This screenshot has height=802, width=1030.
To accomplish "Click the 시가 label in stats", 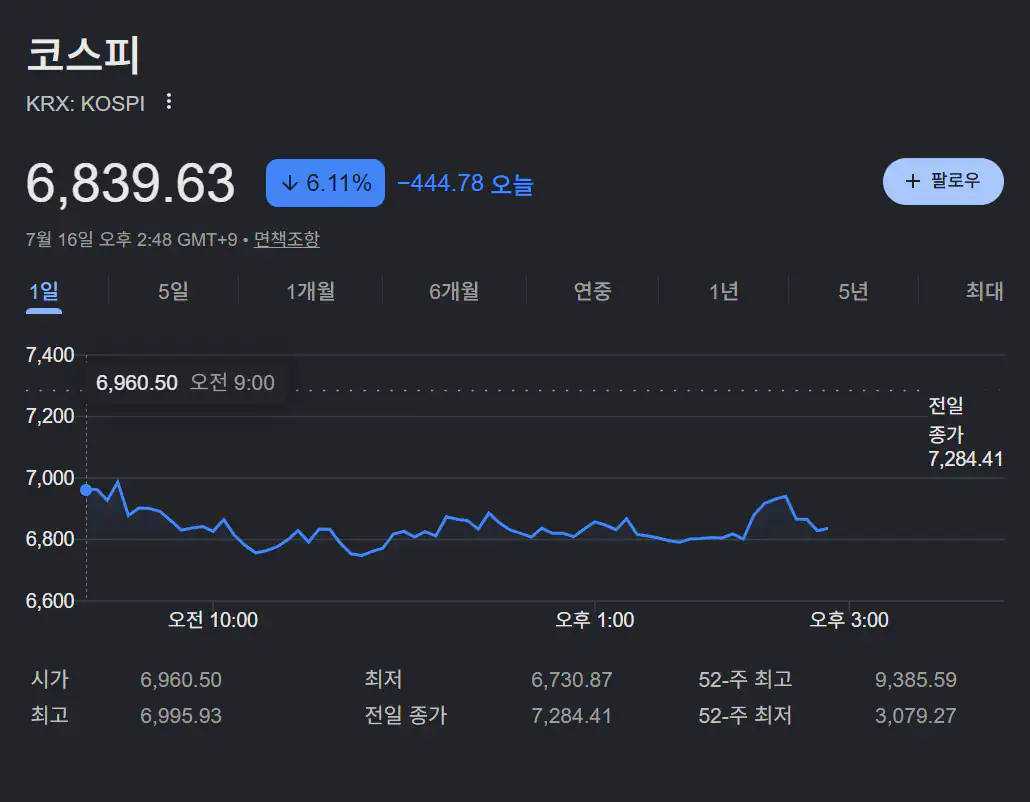I will (50, 679).
